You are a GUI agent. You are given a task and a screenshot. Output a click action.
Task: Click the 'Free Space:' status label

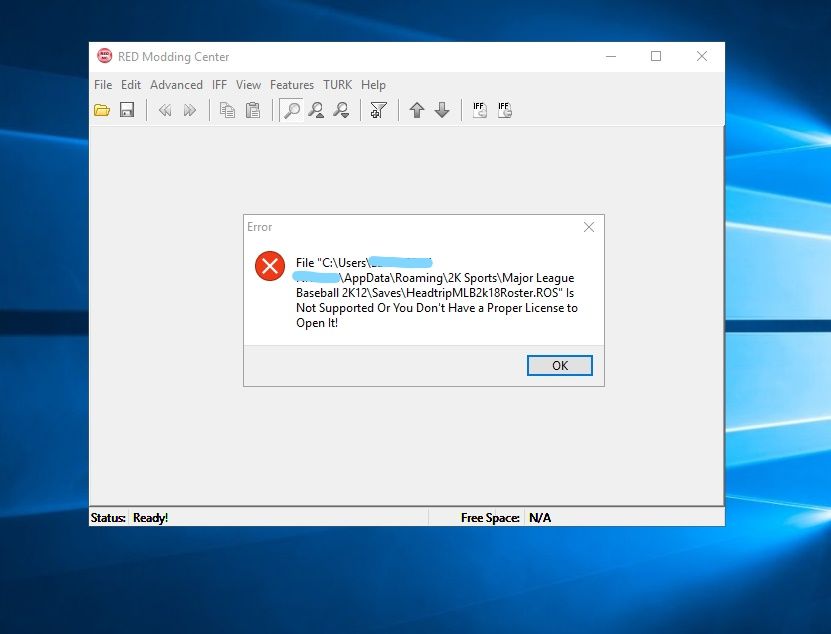coord(490,518)
